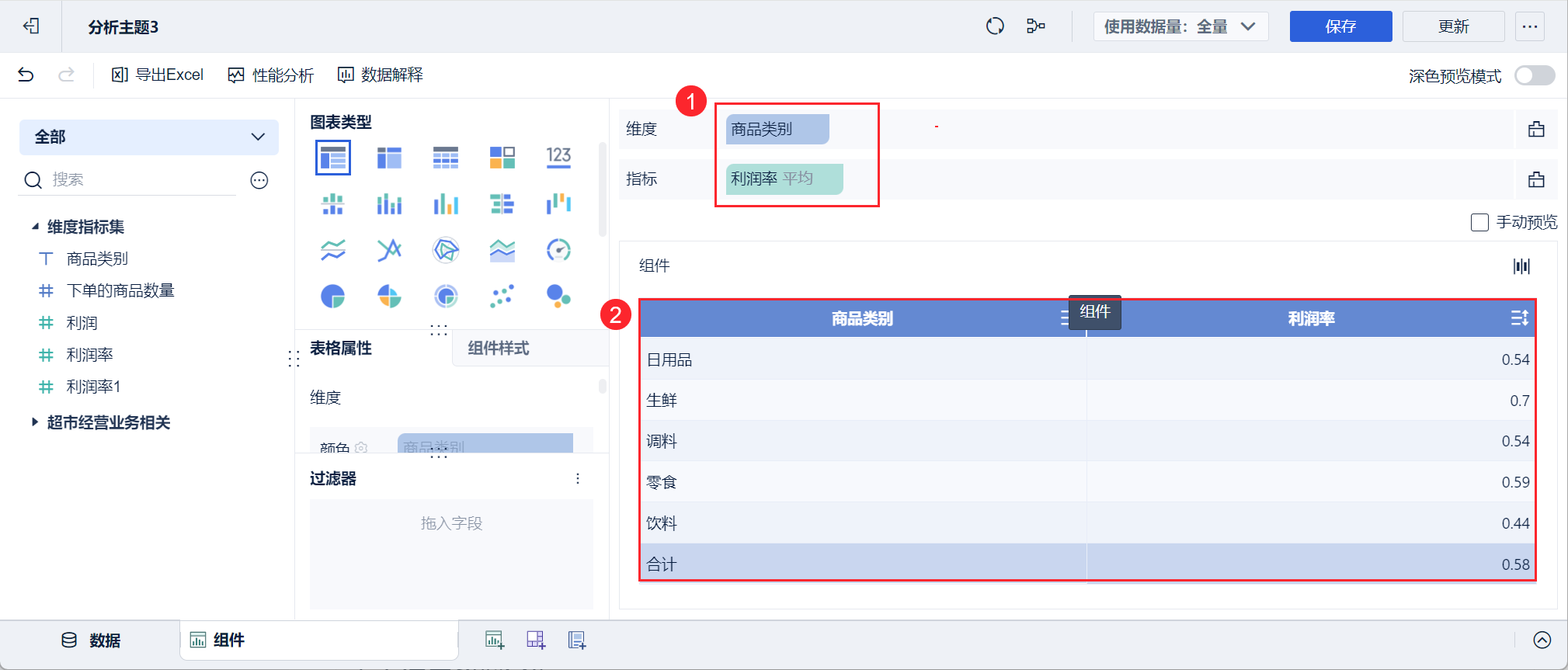Select the 123 indicator card chart icon
This screenshot has height=670, width=1568.
(558, 158)
